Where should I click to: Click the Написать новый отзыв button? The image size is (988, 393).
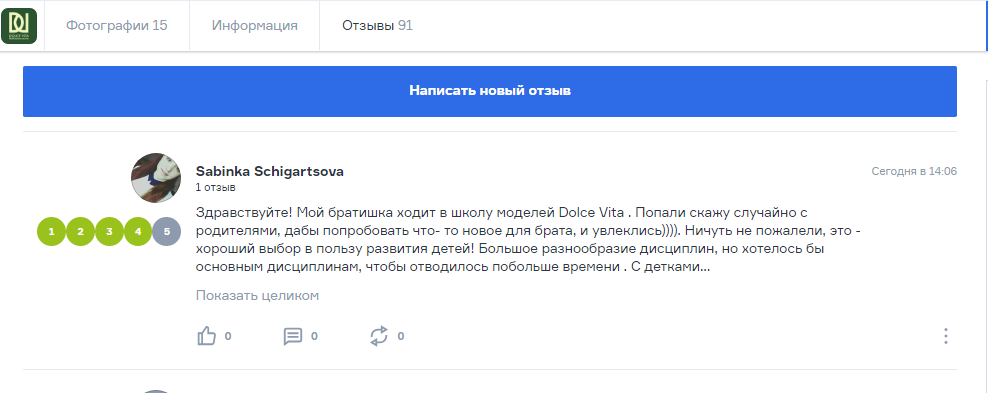point(490,91)
